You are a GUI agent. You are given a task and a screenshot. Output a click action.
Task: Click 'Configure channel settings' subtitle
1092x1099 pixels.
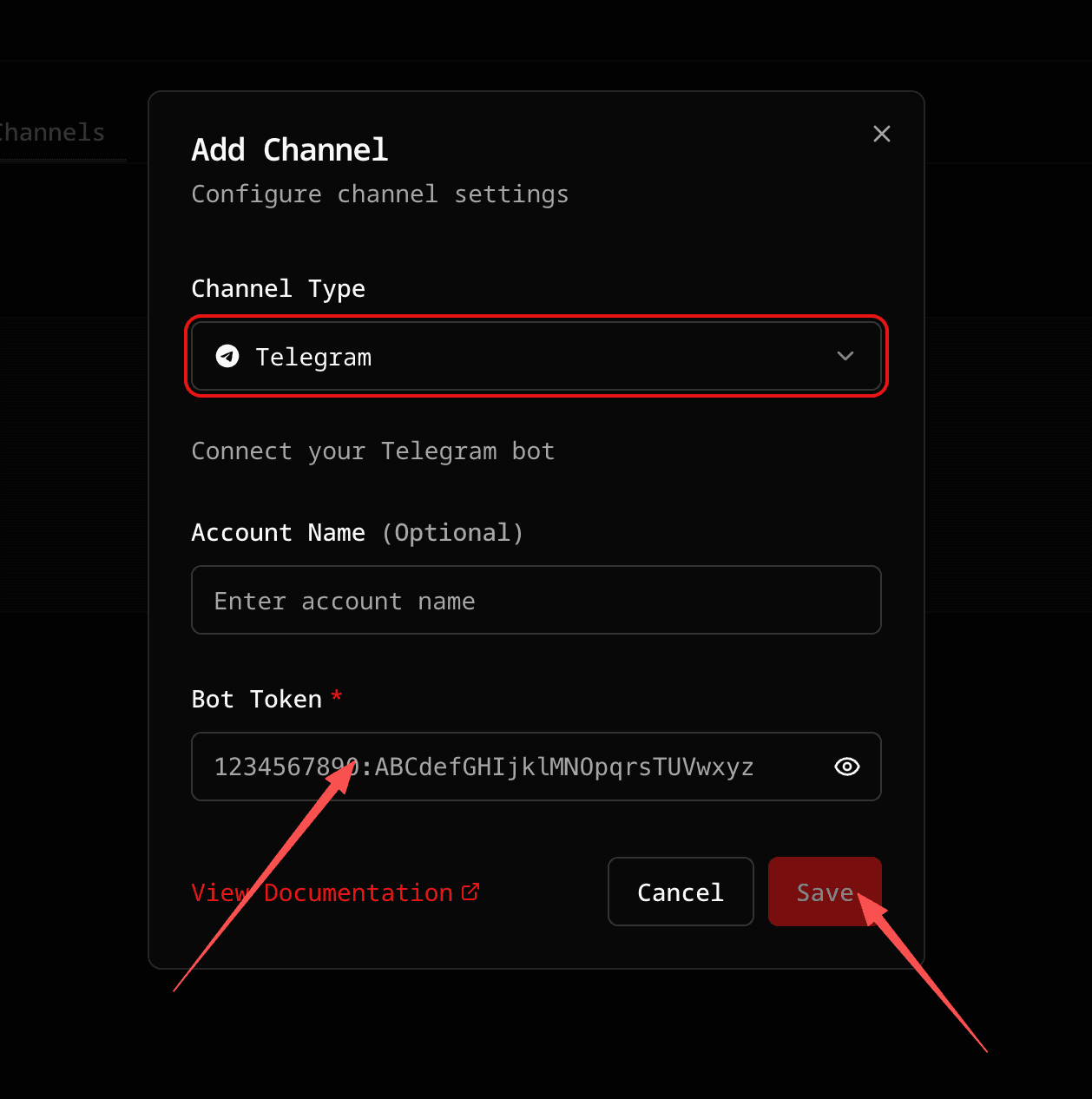(x=379, y=194)
